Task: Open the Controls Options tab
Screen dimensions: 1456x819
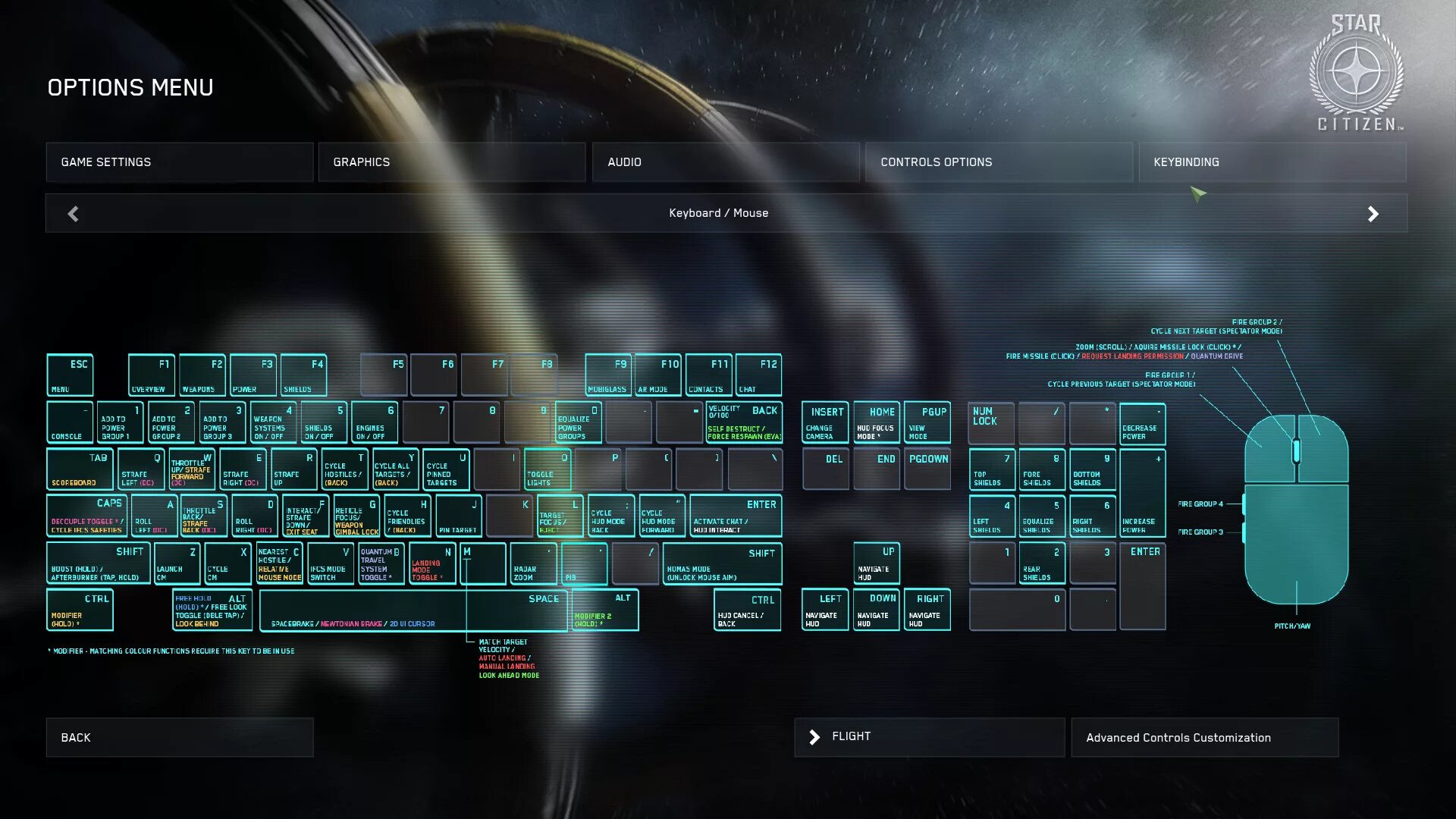Action: tap(998, 162)
